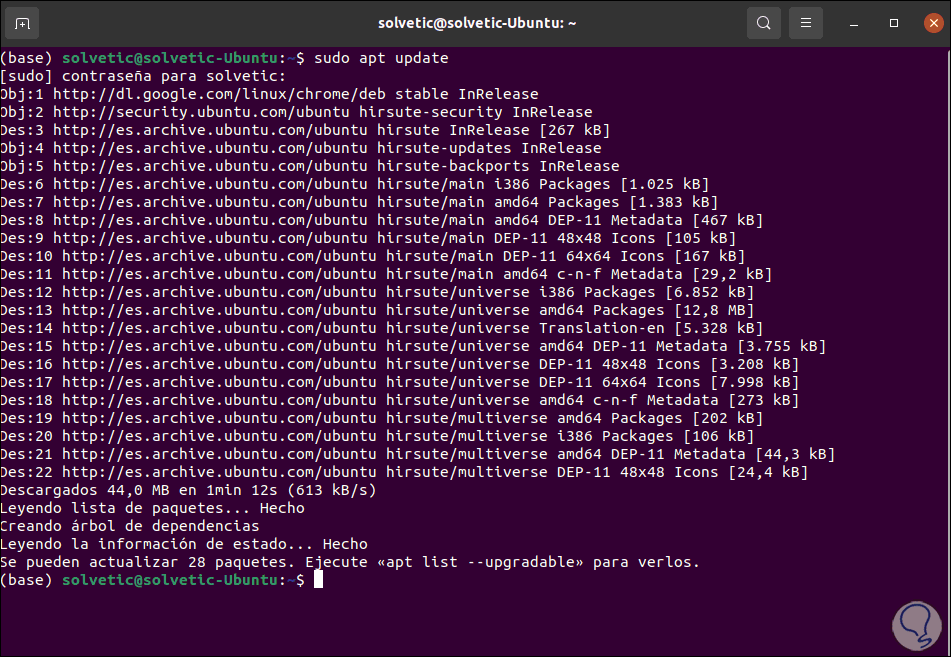The width and height of the screenshot is (951, 657).
Task: Click the 'sudo apt update' command text
Action: click(x=381, y=58)
